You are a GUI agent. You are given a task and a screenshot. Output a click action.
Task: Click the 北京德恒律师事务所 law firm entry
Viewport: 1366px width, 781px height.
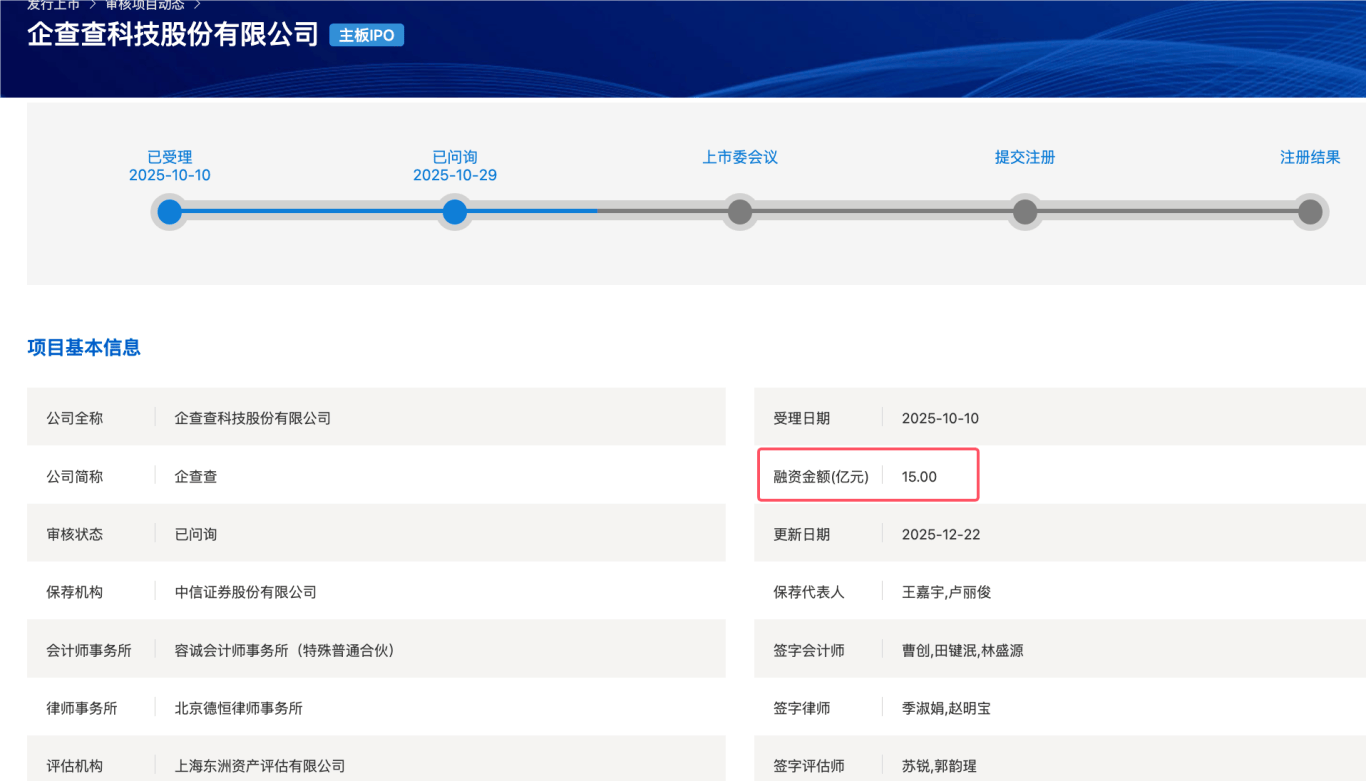[x=239, y=708]
